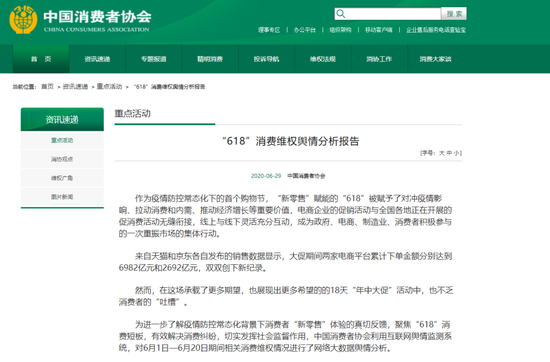Open the 投诉导航 navigation menu item
The height and width of the screenshot is (362, 550).
tap(267, 59)
